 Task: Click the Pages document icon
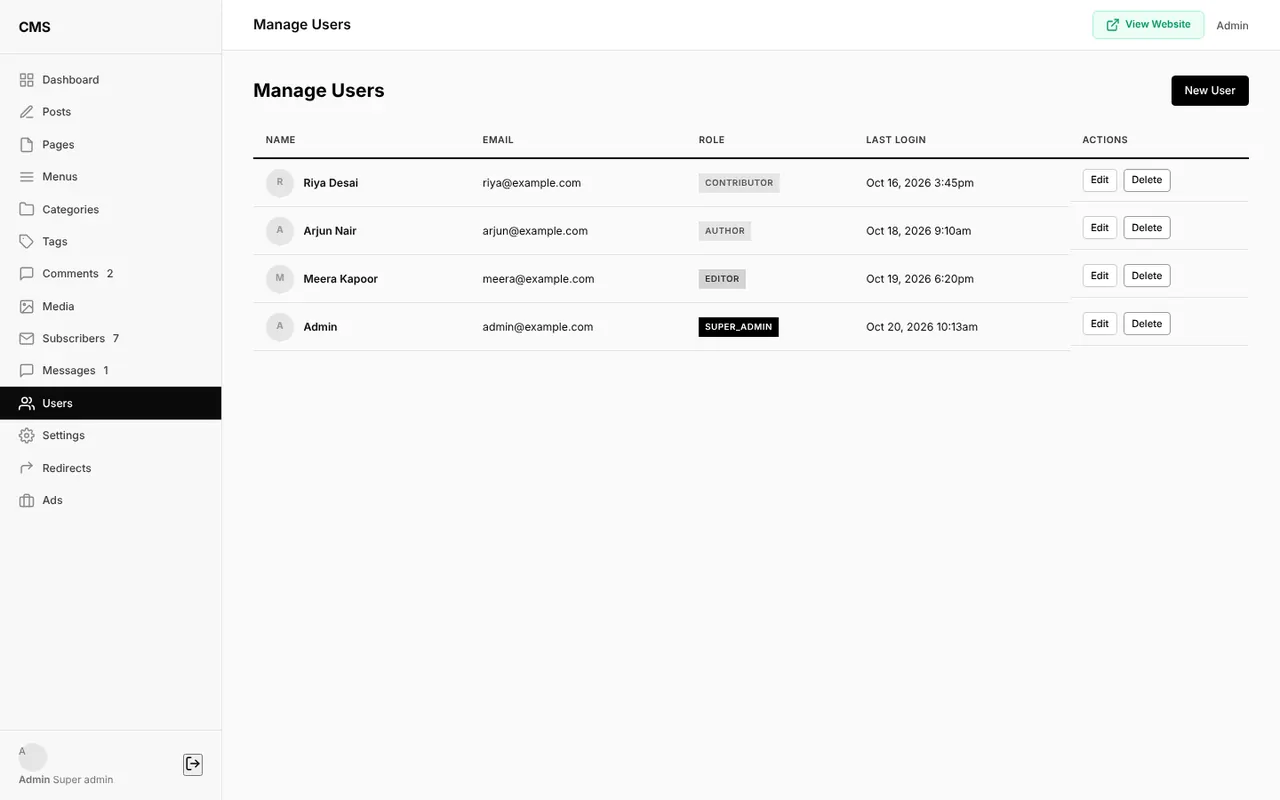pyautogui.click(x=27, y=145)
